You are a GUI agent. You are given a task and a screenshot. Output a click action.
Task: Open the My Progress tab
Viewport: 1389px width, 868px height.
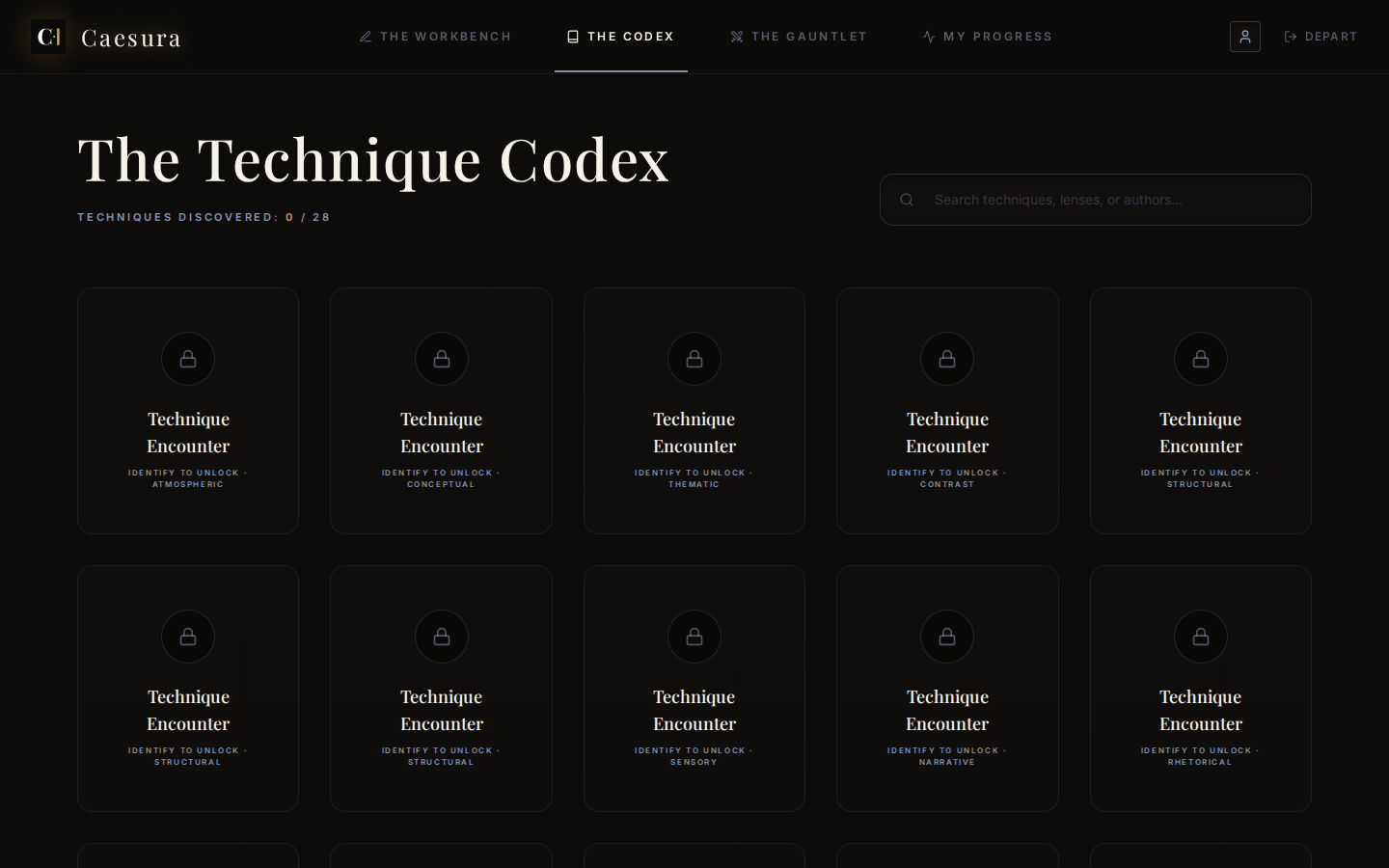987,37
